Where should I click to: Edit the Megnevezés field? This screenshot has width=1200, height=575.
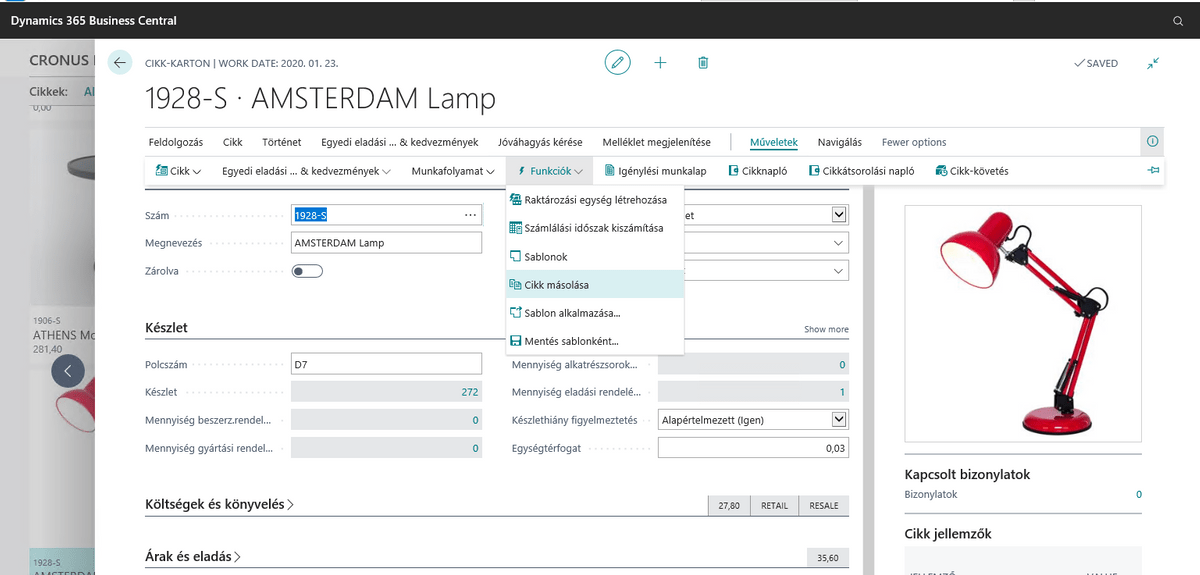386,242
